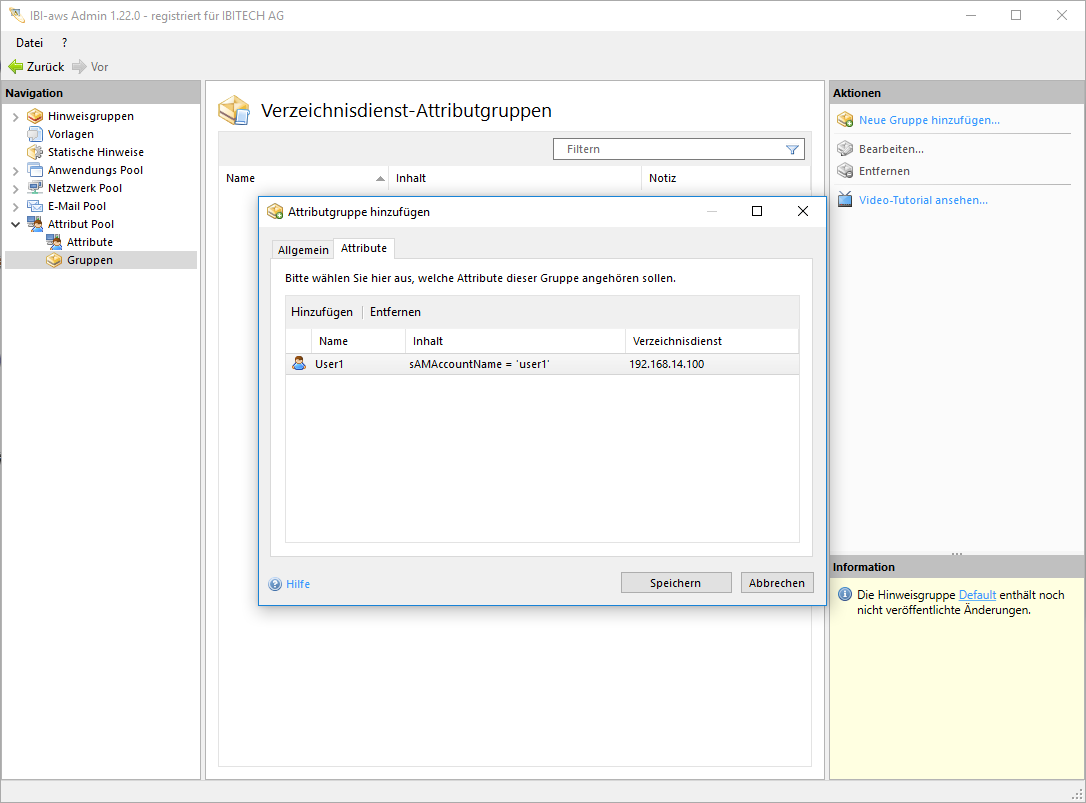Screen dimensions: 1086x803
Task: Open the Datei menu
Action: coord(29,43)
